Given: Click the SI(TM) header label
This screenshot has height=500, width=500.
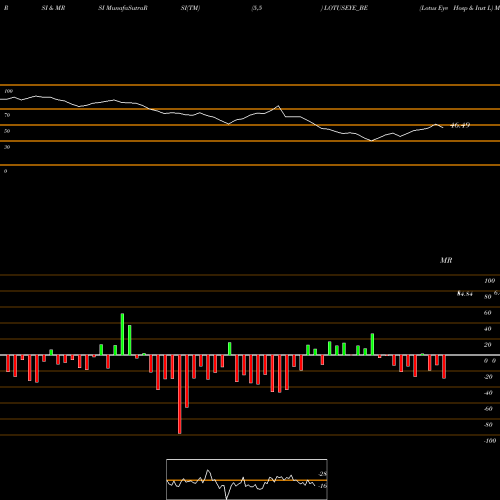Looking at the screenshot, I should (x=190, y=8).
